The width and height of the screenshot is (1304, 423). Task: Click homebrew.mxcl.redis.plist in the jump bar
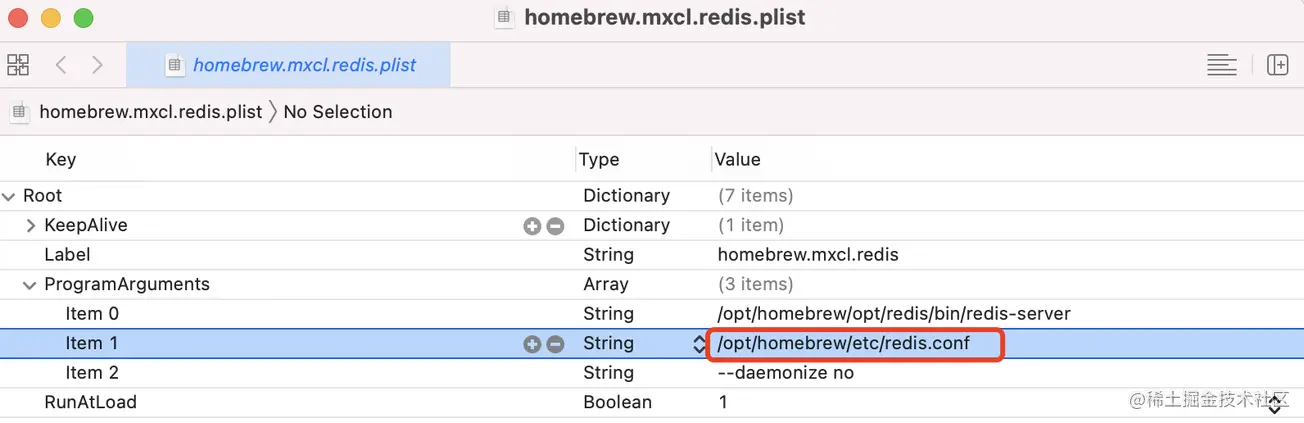pyautogui.click(x=150, y=112)
